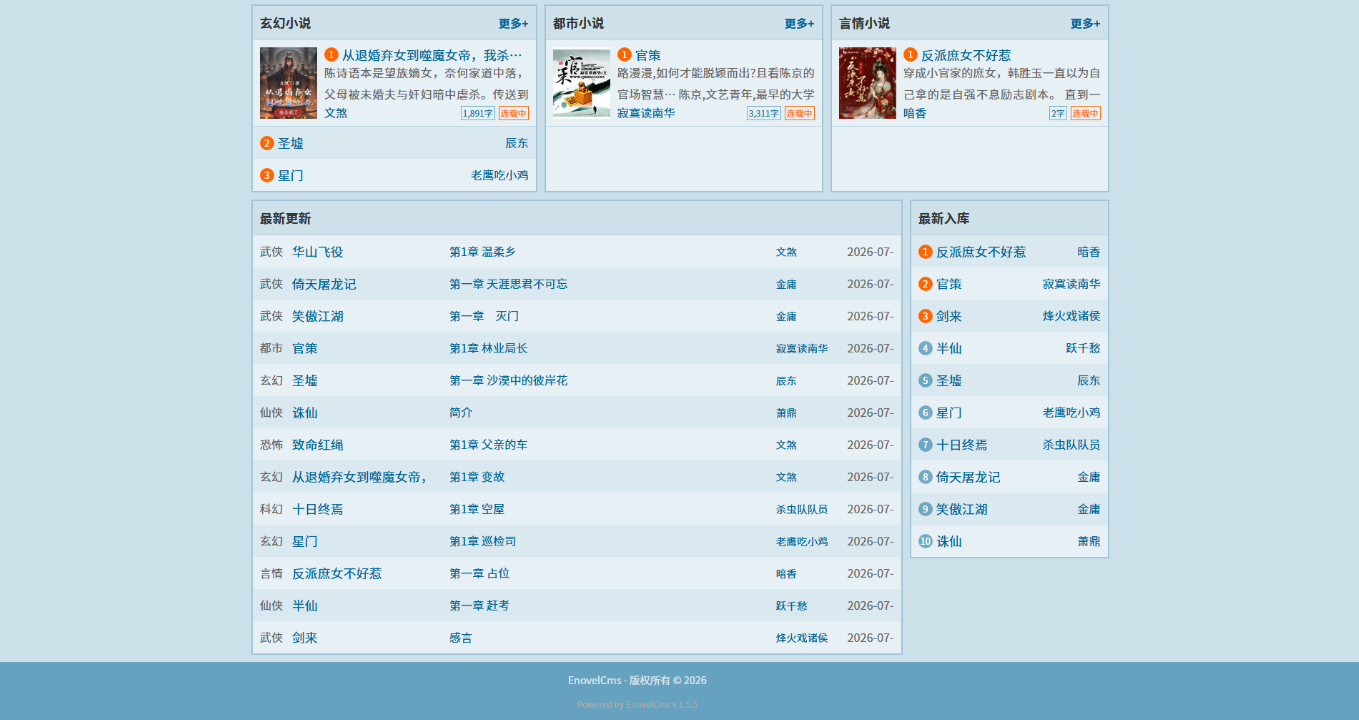Image resolution: width=1359 pixels, height=720 pixels.
Task: Click author 烽火戏诸侯 in 最新入库 list
Action: (x=1071, y=316)
